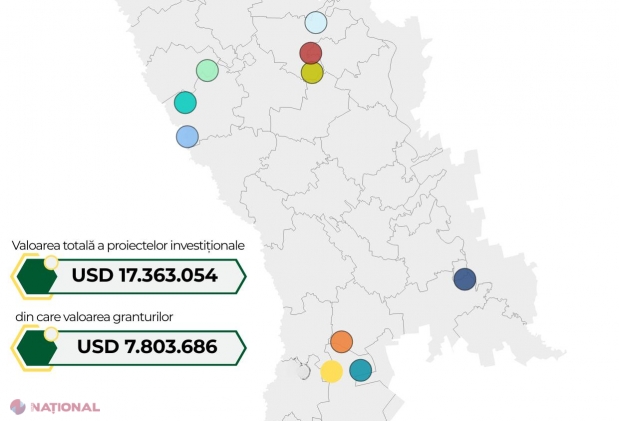619x421 pixels.
Task: Click the bright yellow map marker
Action: pyautogui.click(x=331, y=372)
